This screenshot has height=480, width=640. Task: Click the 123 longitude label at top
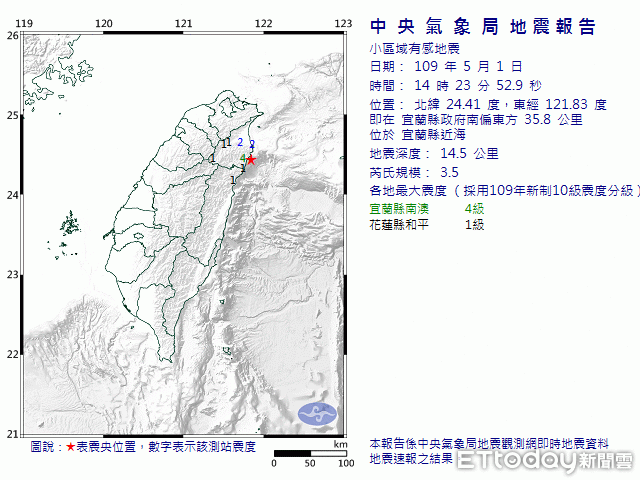pyautogui.click(x=342, y=22)
